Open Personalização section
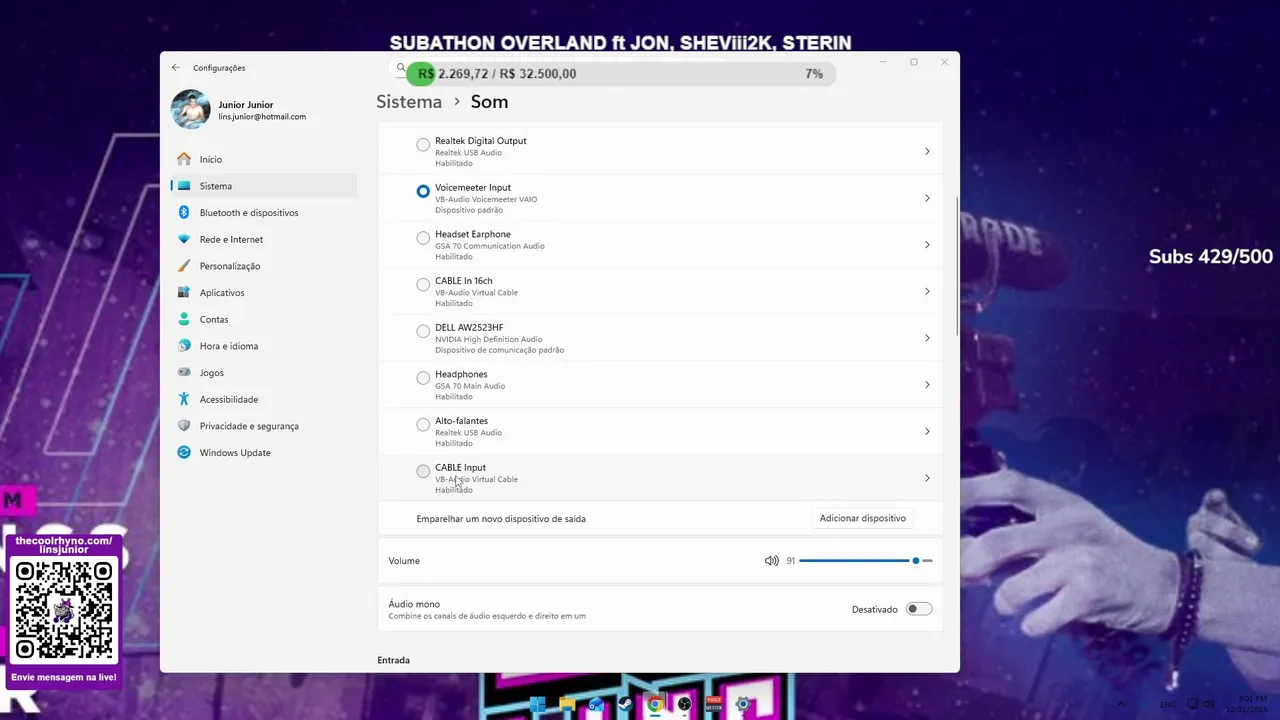1280x720 pixels. [264, 266]
